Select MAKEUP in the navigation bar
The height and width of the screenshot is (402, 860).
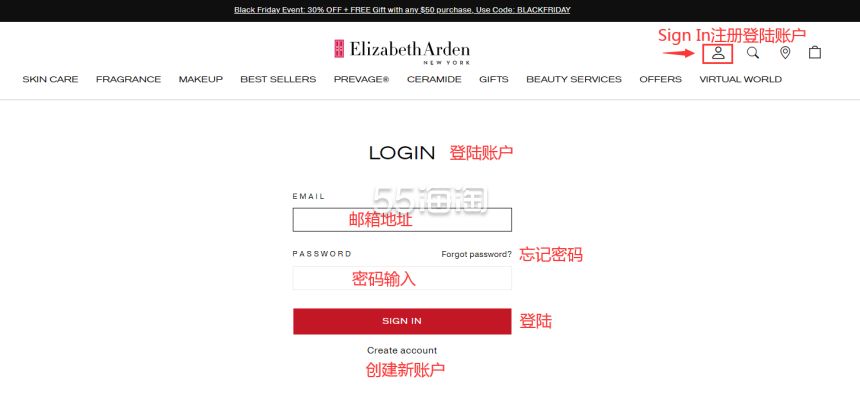(x=201, y=80)
